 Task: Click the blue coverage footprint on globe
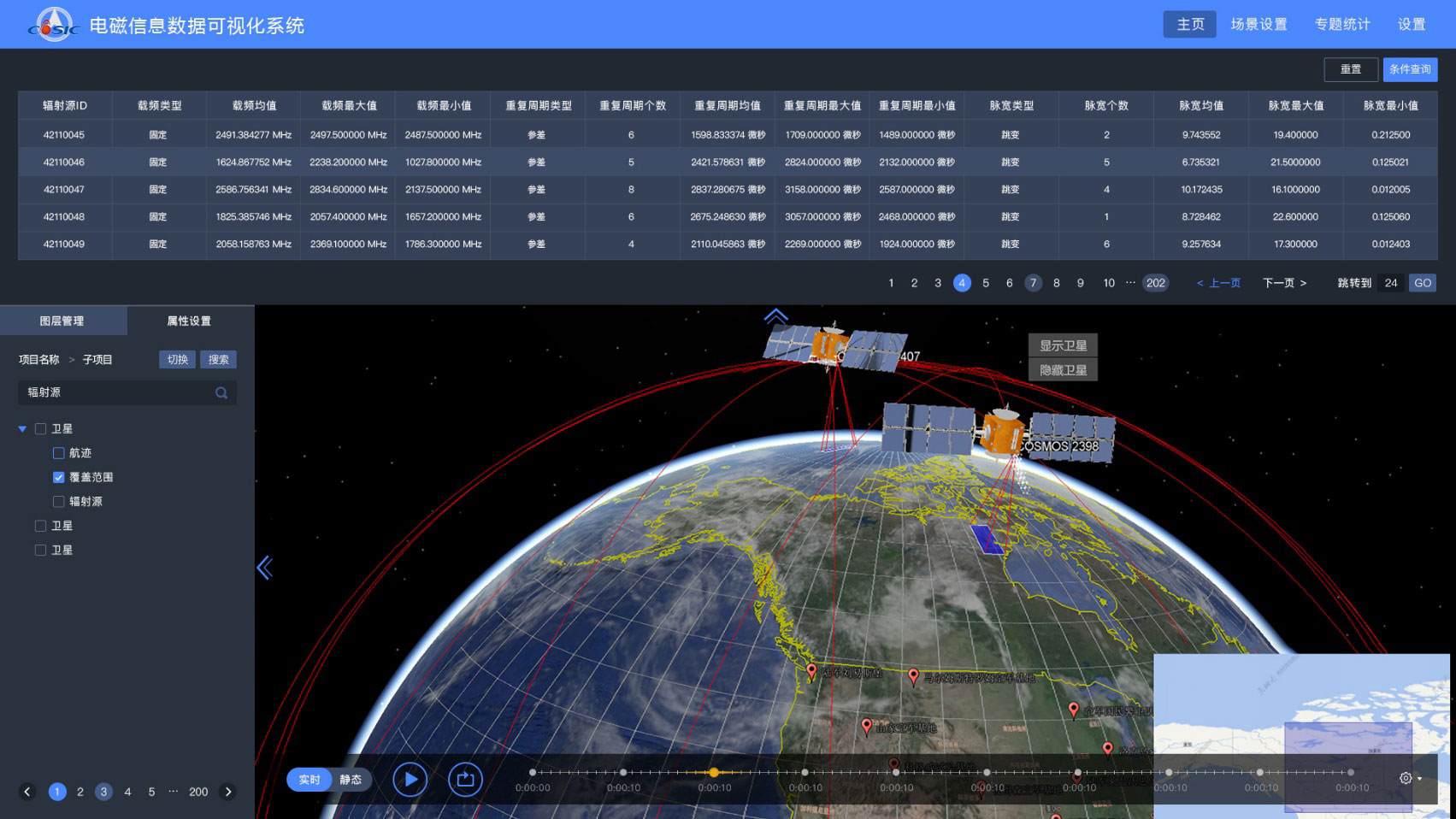pos(988,539)
